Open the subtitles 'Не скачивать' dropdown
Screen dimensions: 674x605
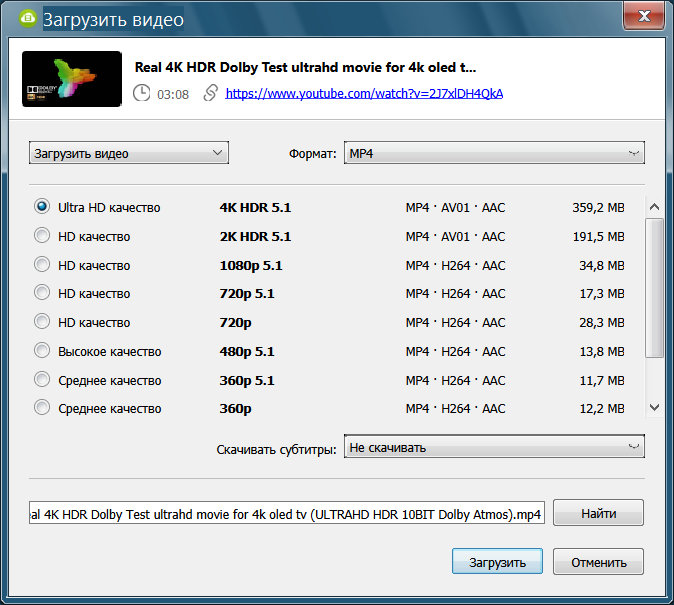494,447
